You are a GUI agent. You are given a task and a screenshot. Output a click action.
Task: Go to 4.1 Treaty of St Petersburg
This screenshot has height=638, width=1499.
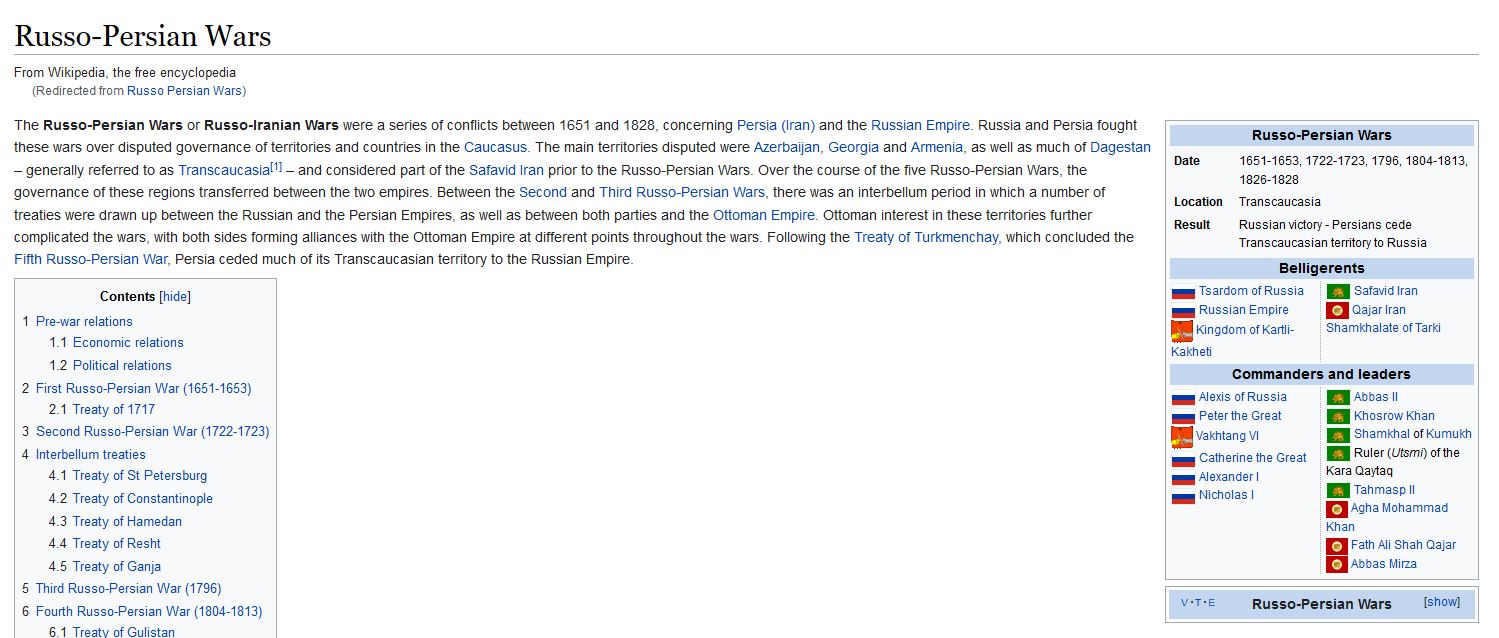coord(140,476)
